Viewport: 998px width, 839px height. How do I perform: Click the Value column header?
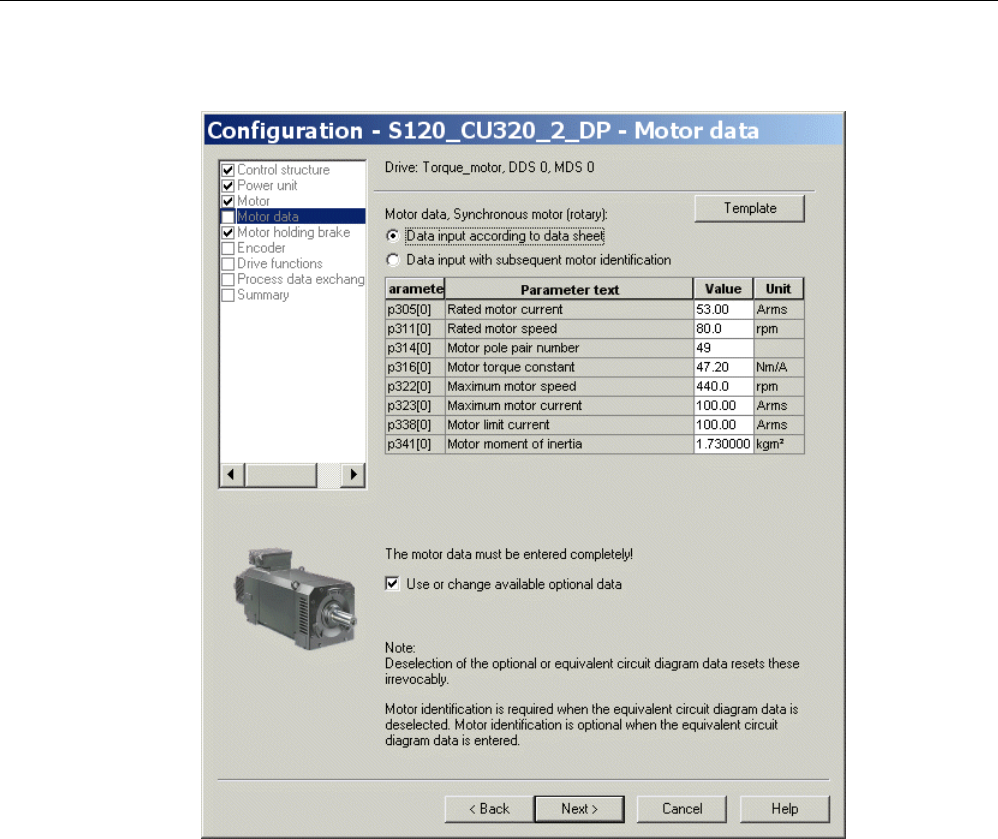click(723, 289)
